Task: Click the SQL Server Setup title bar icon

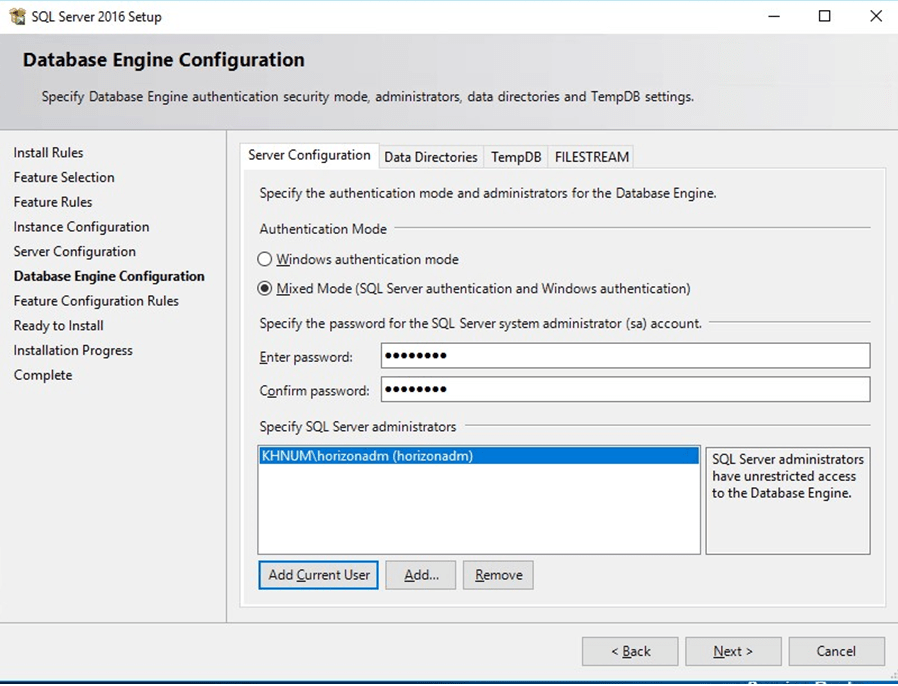Action: pyautogui.click(x=17, y=16)
